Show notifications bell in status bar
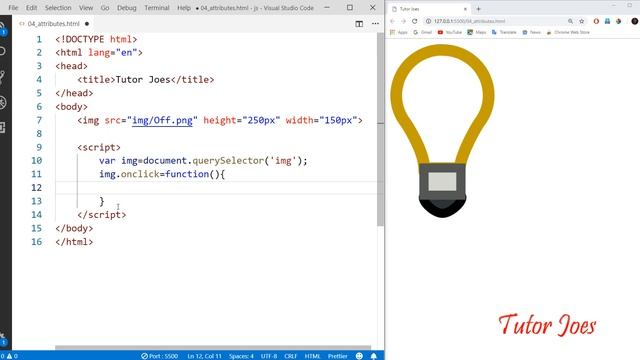The height and width of the screenshot is (360, 640). [x=373, y=356]
